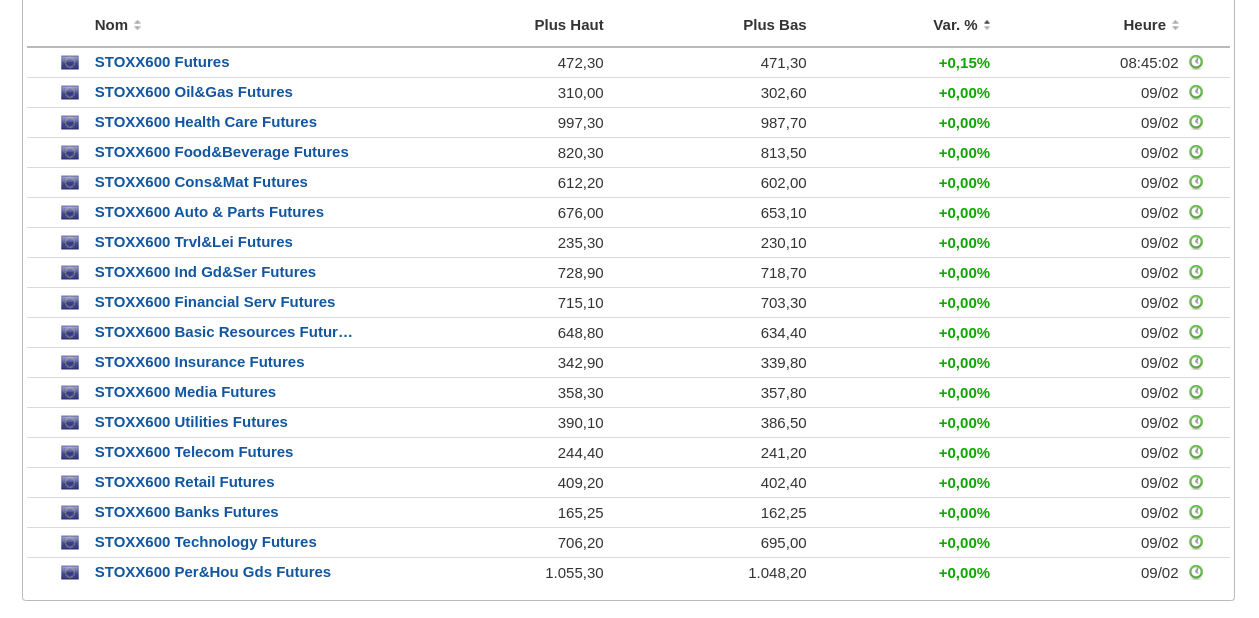Click the flag icon next to Health Care Futures

point(70,122)
